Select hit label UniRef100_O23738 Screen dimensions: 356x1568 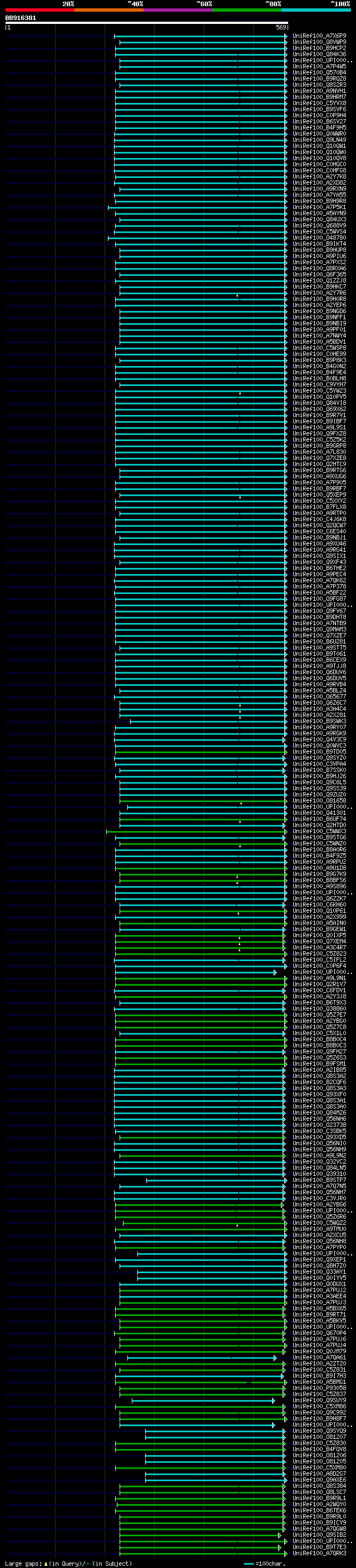(x=319, y=1125)
